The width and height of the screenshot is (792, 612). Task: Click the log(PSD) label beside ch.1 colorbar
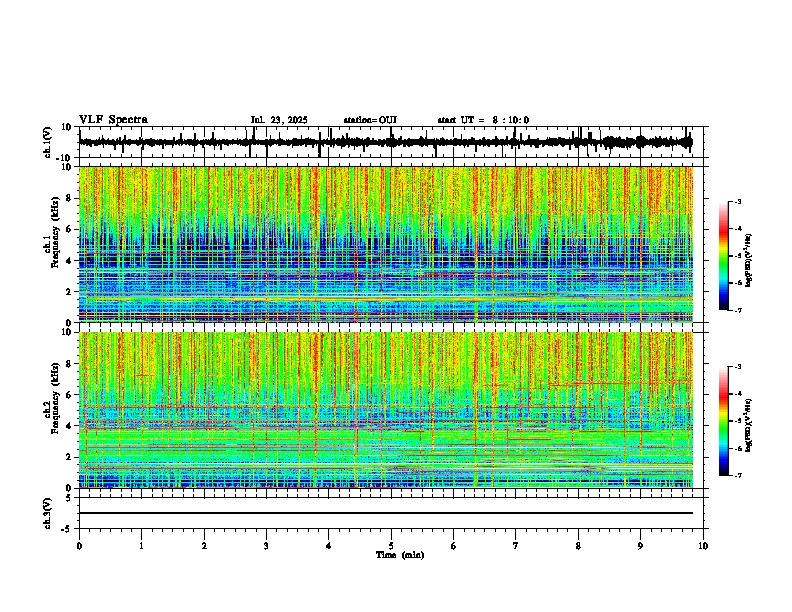(x=749, y=260)
